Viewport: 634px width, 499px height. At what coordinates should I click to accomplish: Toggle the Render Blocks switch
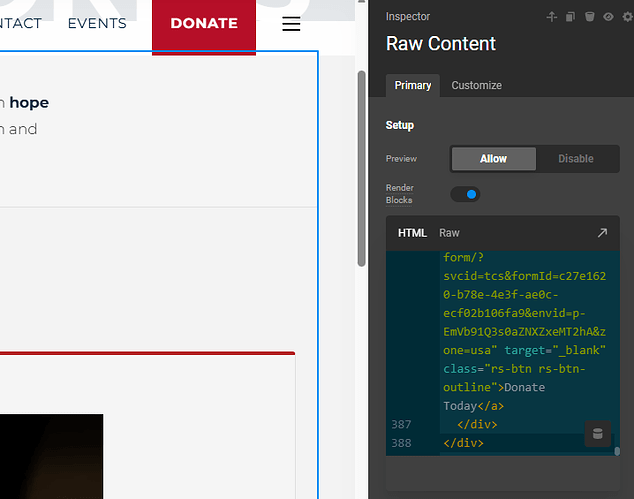465,194
